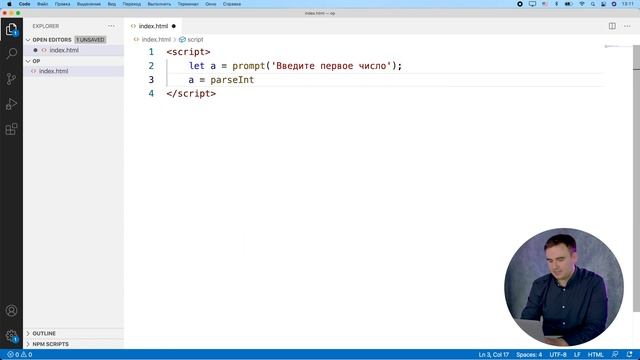Change language mode via HTML
Image resolution: width=640 pixels, height=360 pixels.
tap(596, 354)
